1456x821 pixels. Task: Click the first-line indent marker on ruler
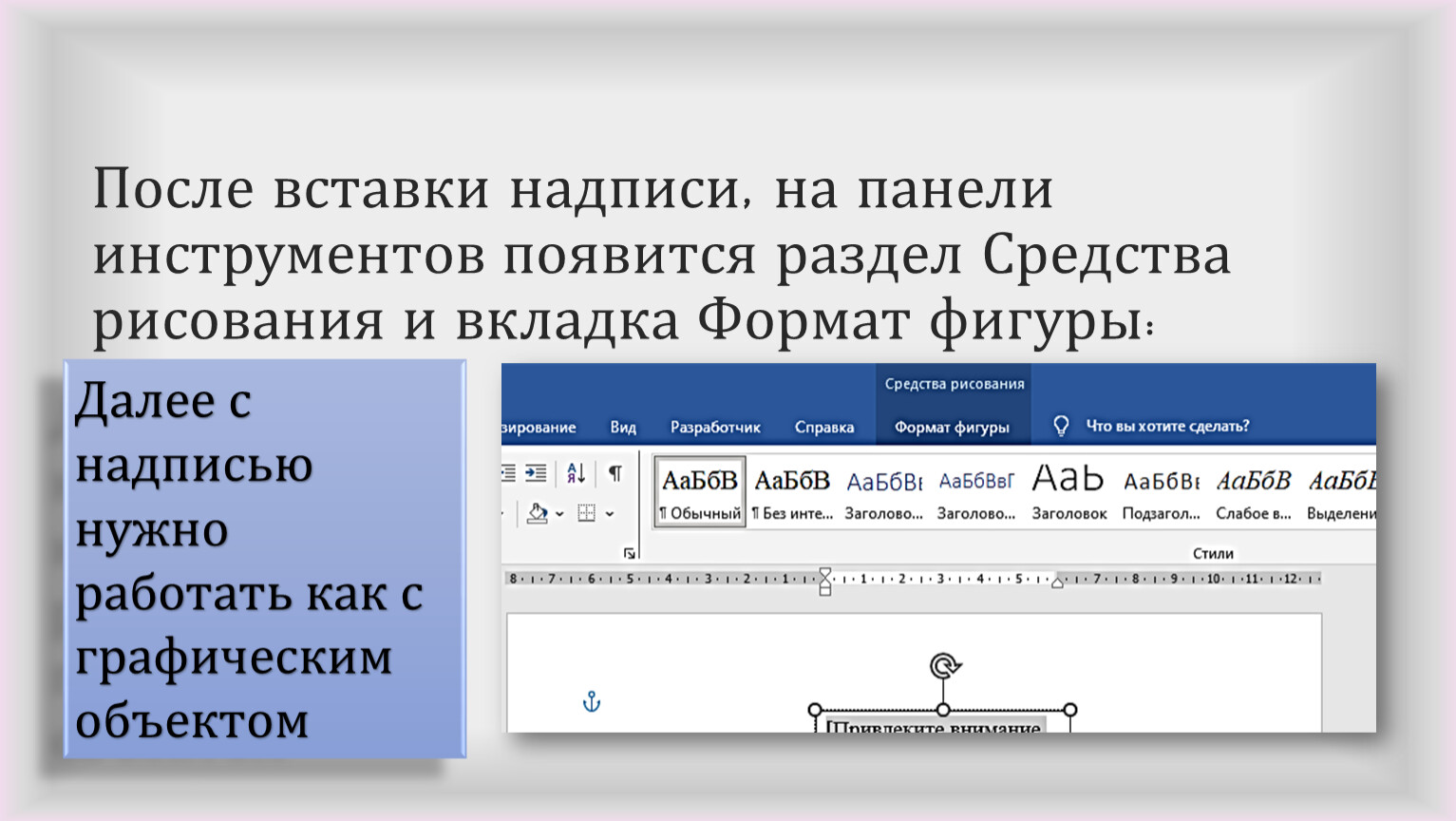tap(824, 573)
